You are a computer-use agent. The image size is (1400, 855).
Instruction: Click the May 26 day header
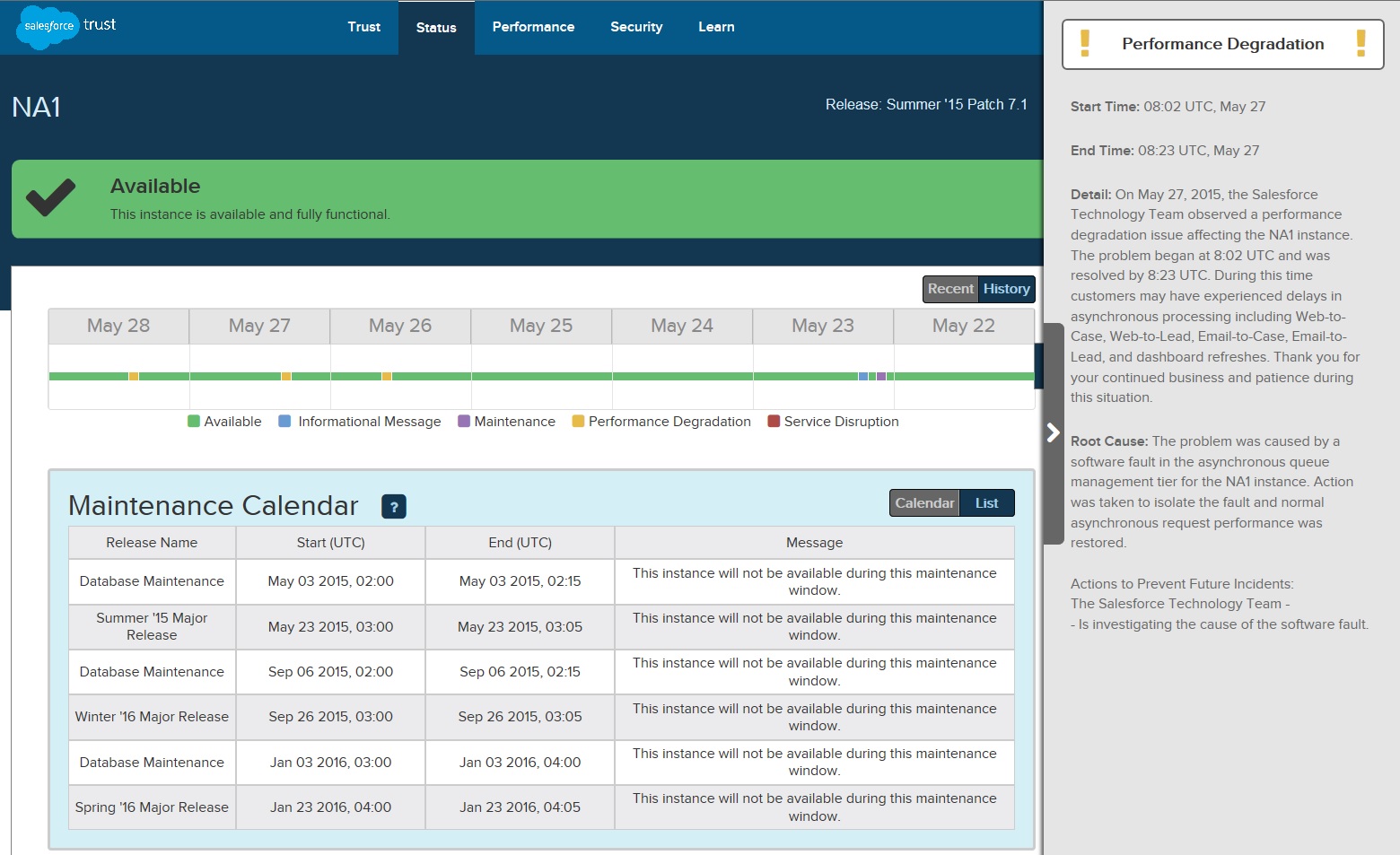pos(400,327)
